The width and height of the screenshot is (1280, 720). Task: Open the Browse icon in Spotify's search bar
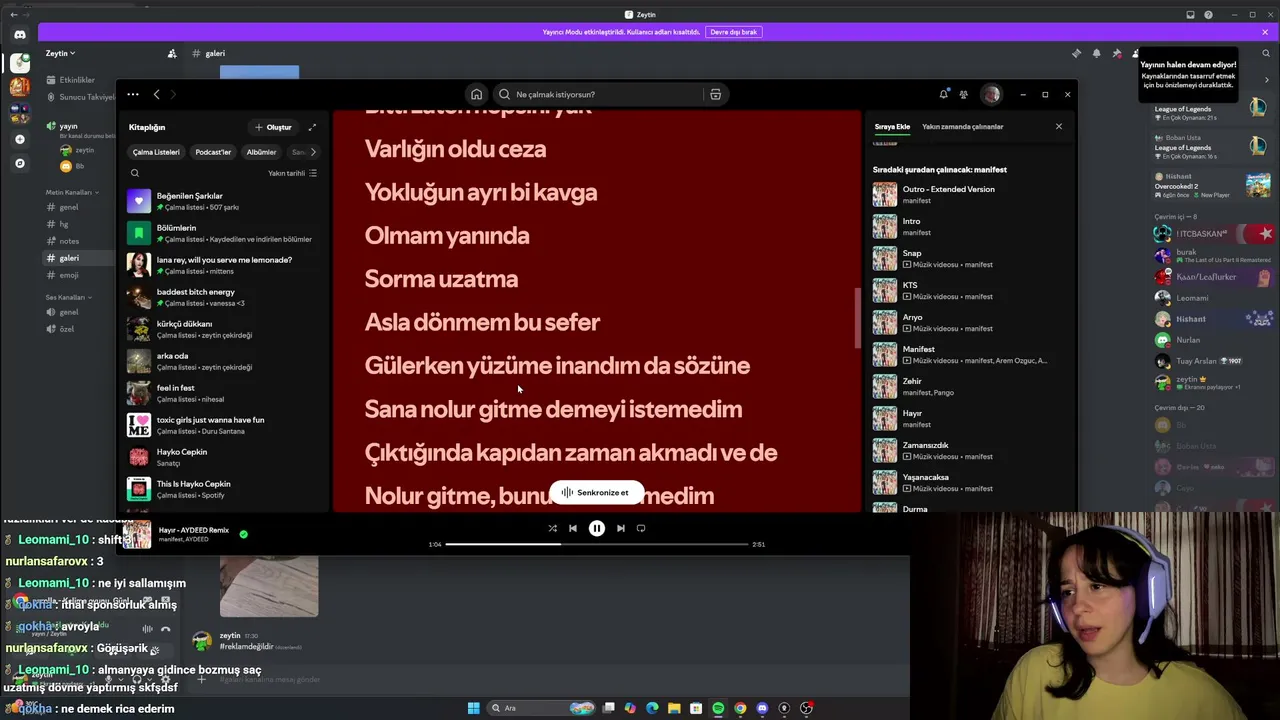(715, 94)
